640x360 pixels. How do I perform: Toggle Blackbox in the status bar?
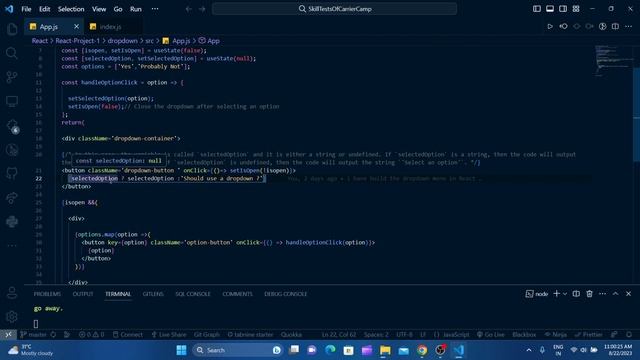[524, 334]
